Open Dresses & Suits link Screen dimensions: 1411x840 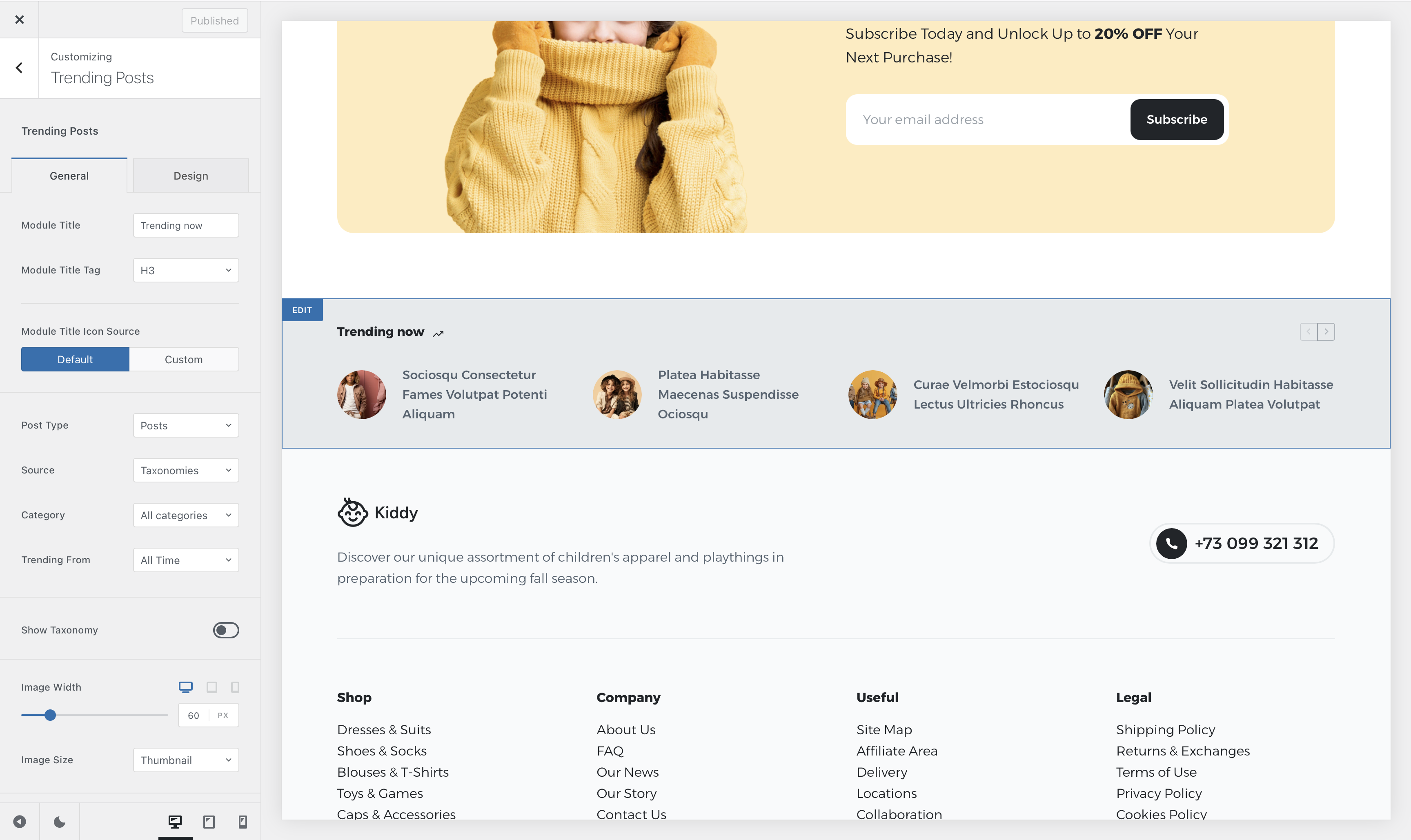(x=384, y=730)
